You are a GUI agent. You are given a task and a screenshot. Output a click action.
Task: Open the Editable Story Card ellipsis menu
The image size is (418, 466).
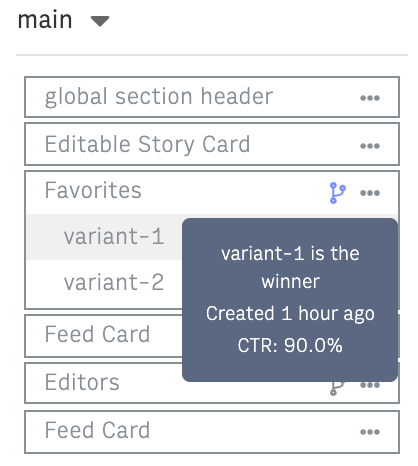(370, 146)
